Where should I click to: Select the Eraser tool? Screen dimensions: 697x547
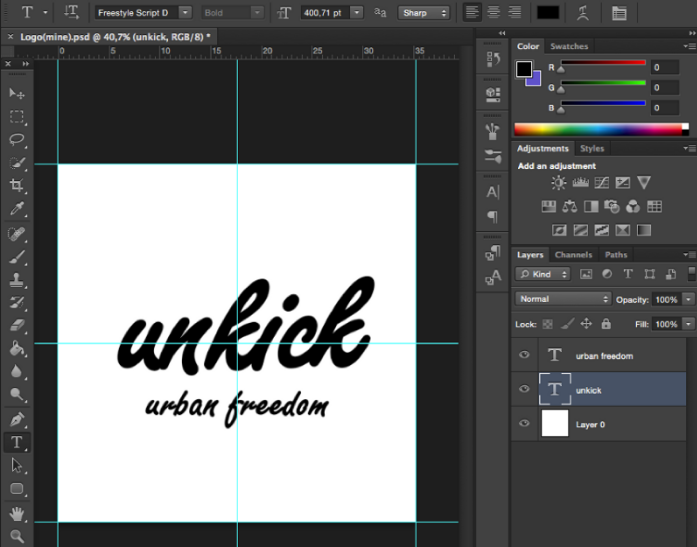tap(17, 326)
